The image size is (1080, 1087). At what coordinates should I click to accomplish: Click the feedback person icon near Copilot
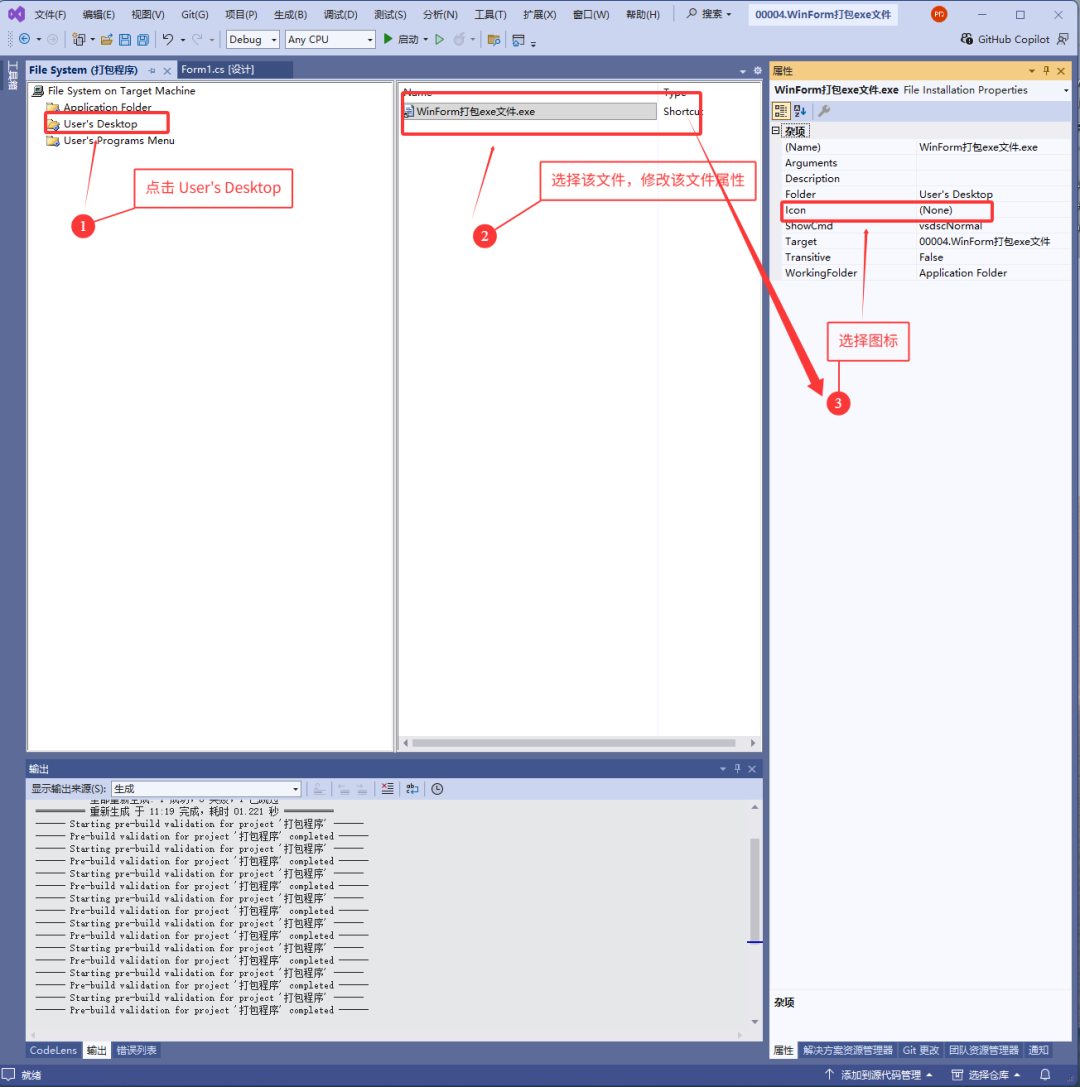click(x=1062, y=39)
